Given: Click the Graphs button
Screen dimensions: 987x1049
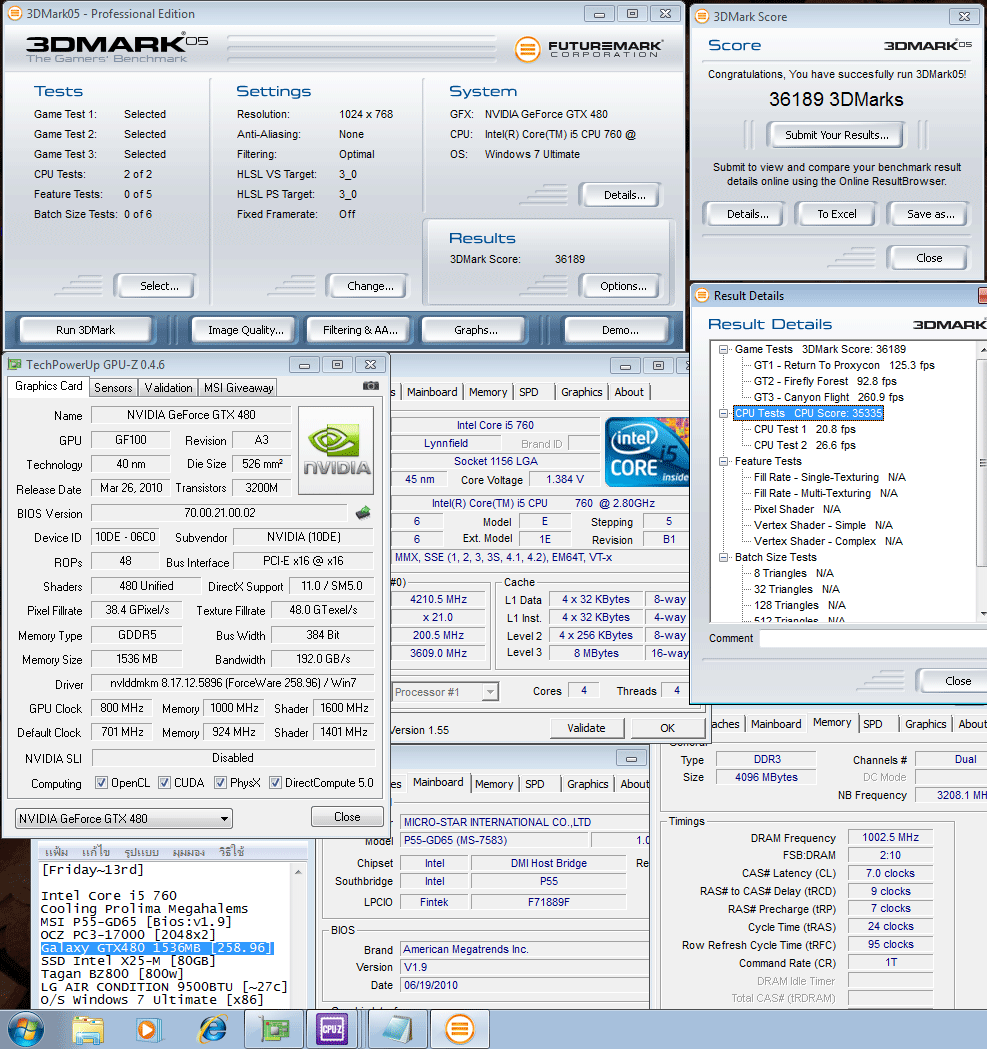Looking at the screenshot, I should 476,330.
